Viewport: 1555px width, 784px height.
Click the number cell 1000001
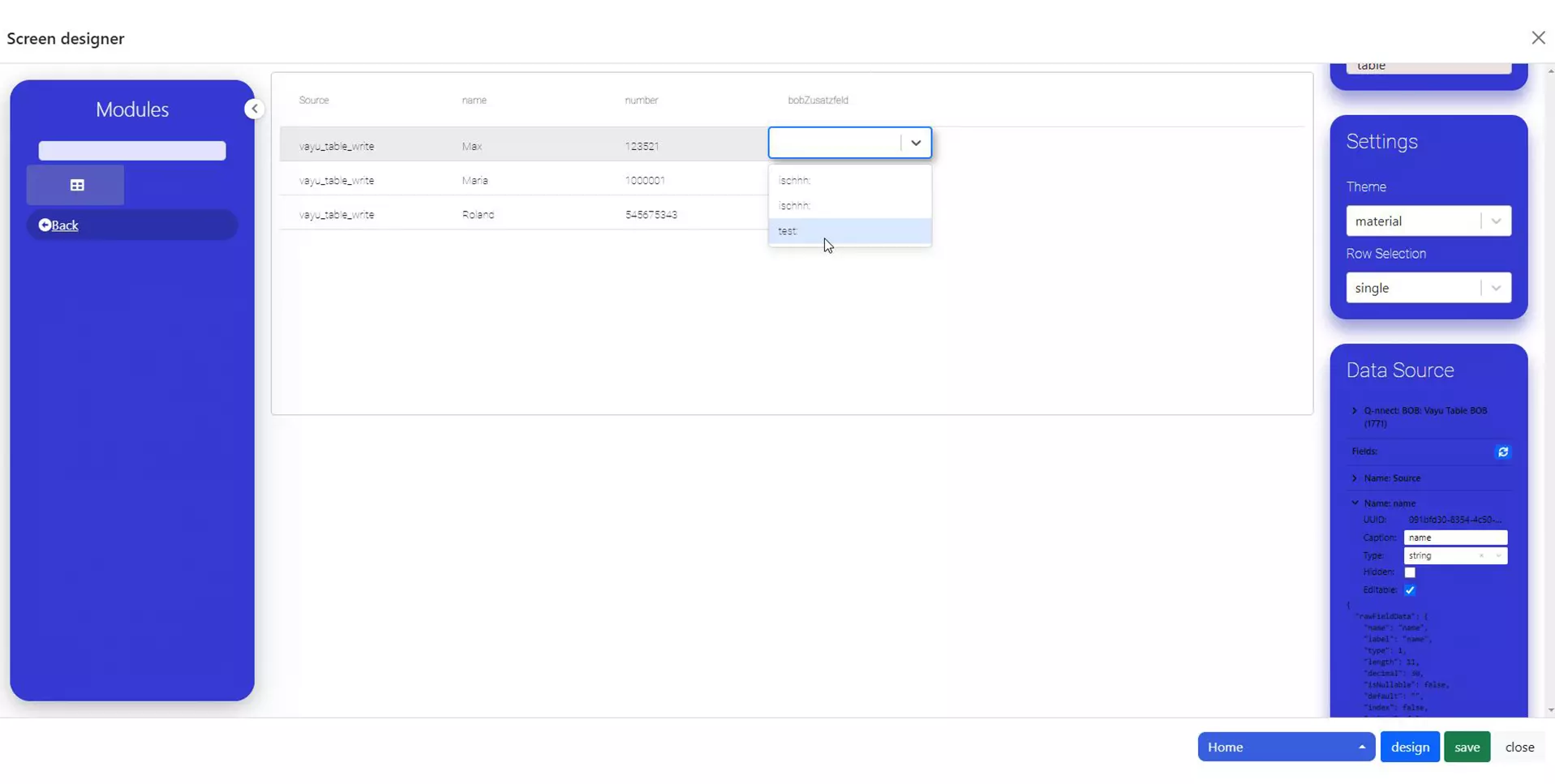pos(645,181)
